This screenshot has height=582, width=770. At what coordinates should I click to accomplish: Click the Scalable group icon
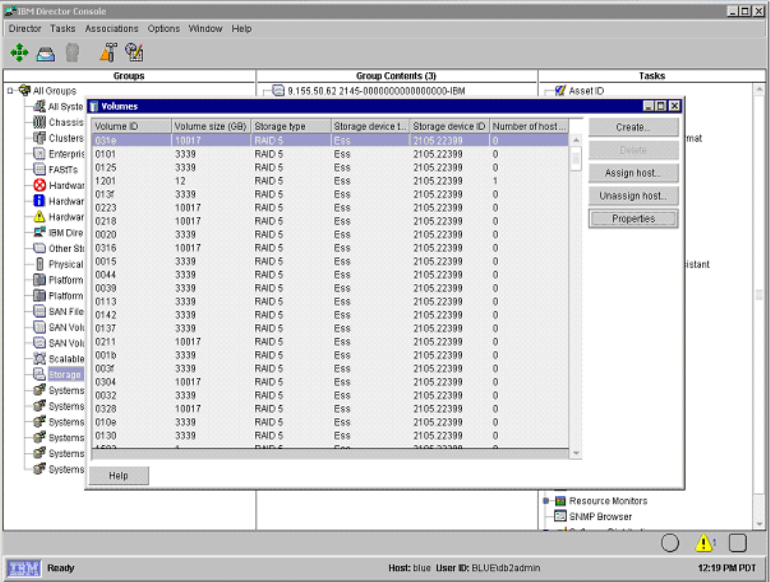(40, 359)
